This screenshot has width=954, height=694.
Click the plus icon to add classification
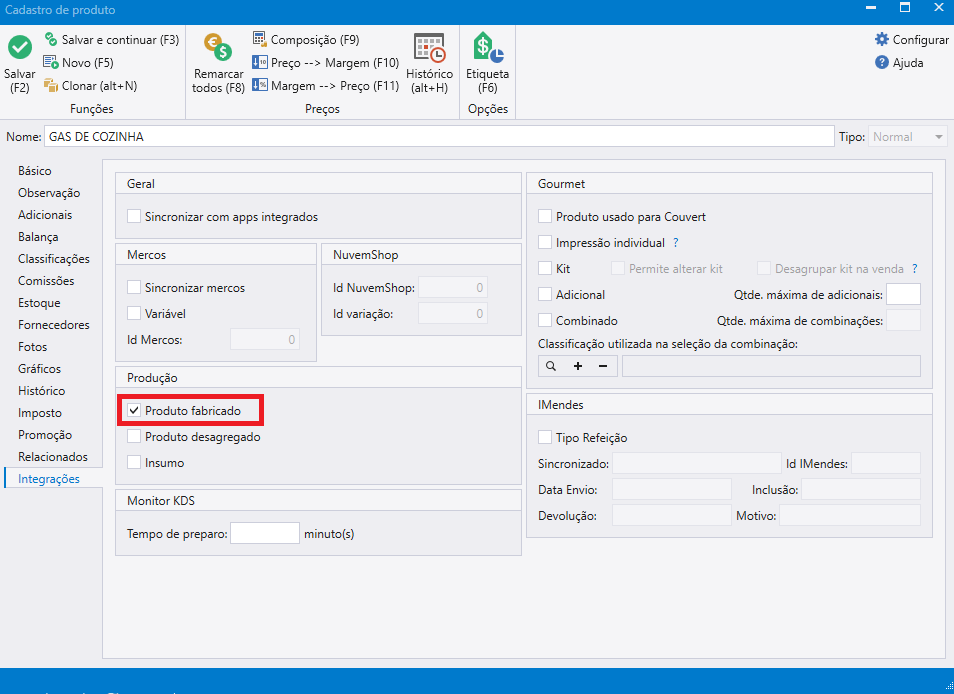(x=578, y=366)
